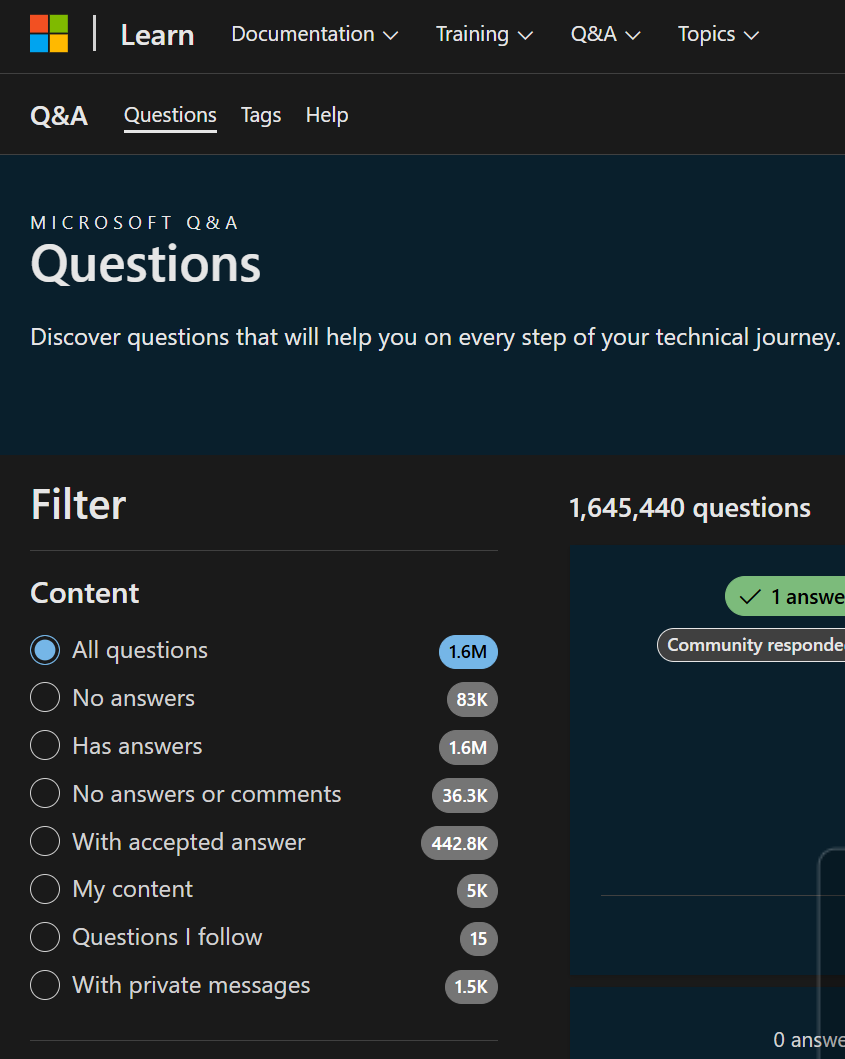
Task: Click the 1.6M badge beside Has answers
Action: point(468,748)
